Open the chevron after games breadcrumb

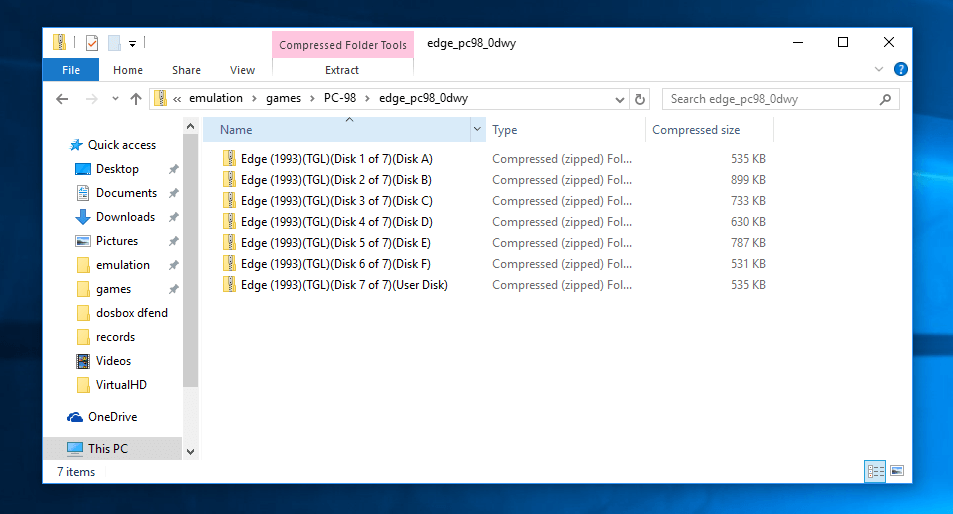click(312, 99)
